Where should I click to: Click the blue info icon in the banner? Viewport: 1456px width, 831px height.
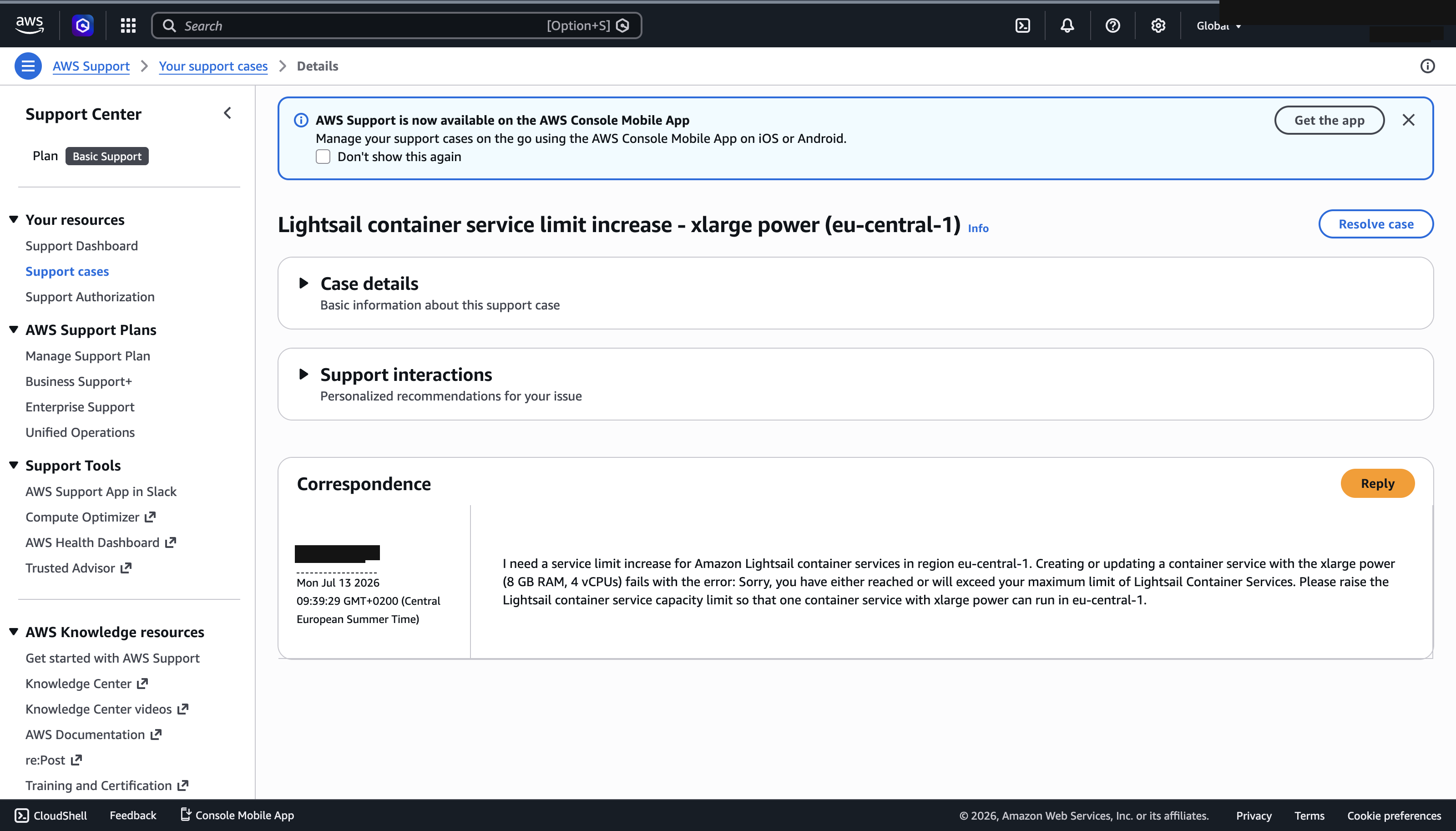pos(301,120)
